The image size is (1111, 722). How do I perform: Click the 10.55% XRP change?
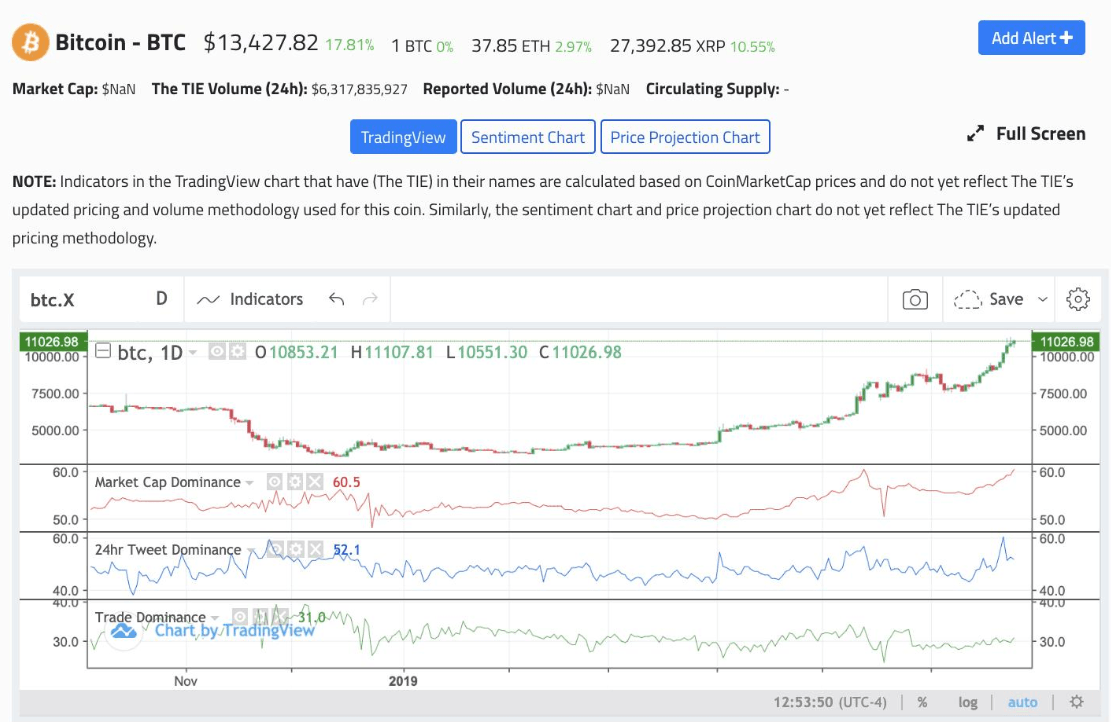click(x=752, y=47)
